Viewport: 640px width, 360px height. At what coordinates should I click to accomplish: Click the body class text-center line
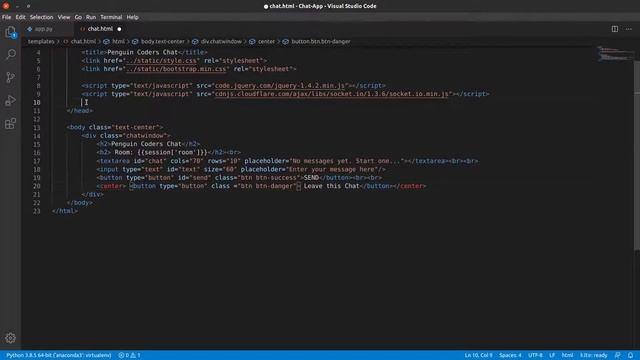pos(115,127)
